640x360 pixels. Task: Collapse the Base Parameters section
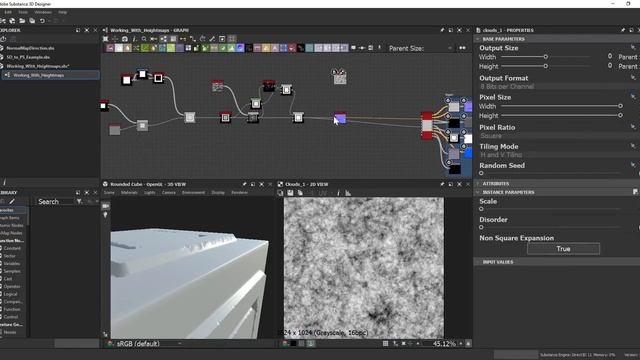tap(478, 39)
